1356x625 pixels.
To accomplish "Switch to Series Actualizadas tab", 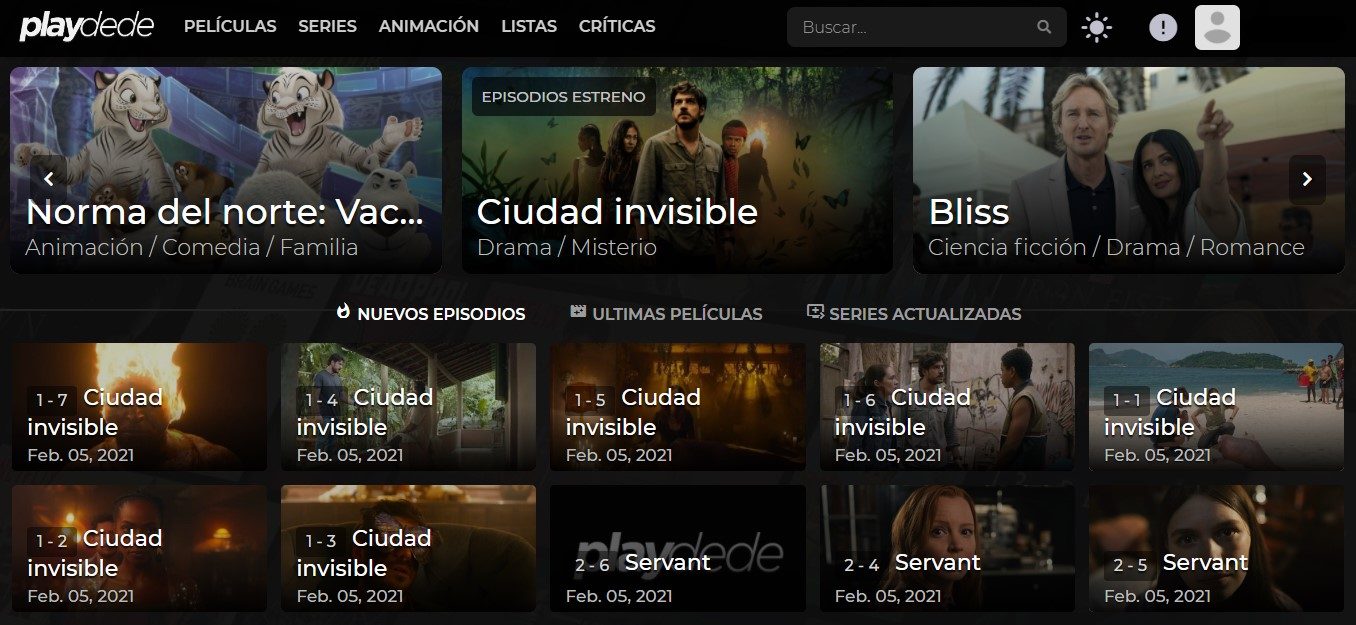I will (x=914, y=313).
